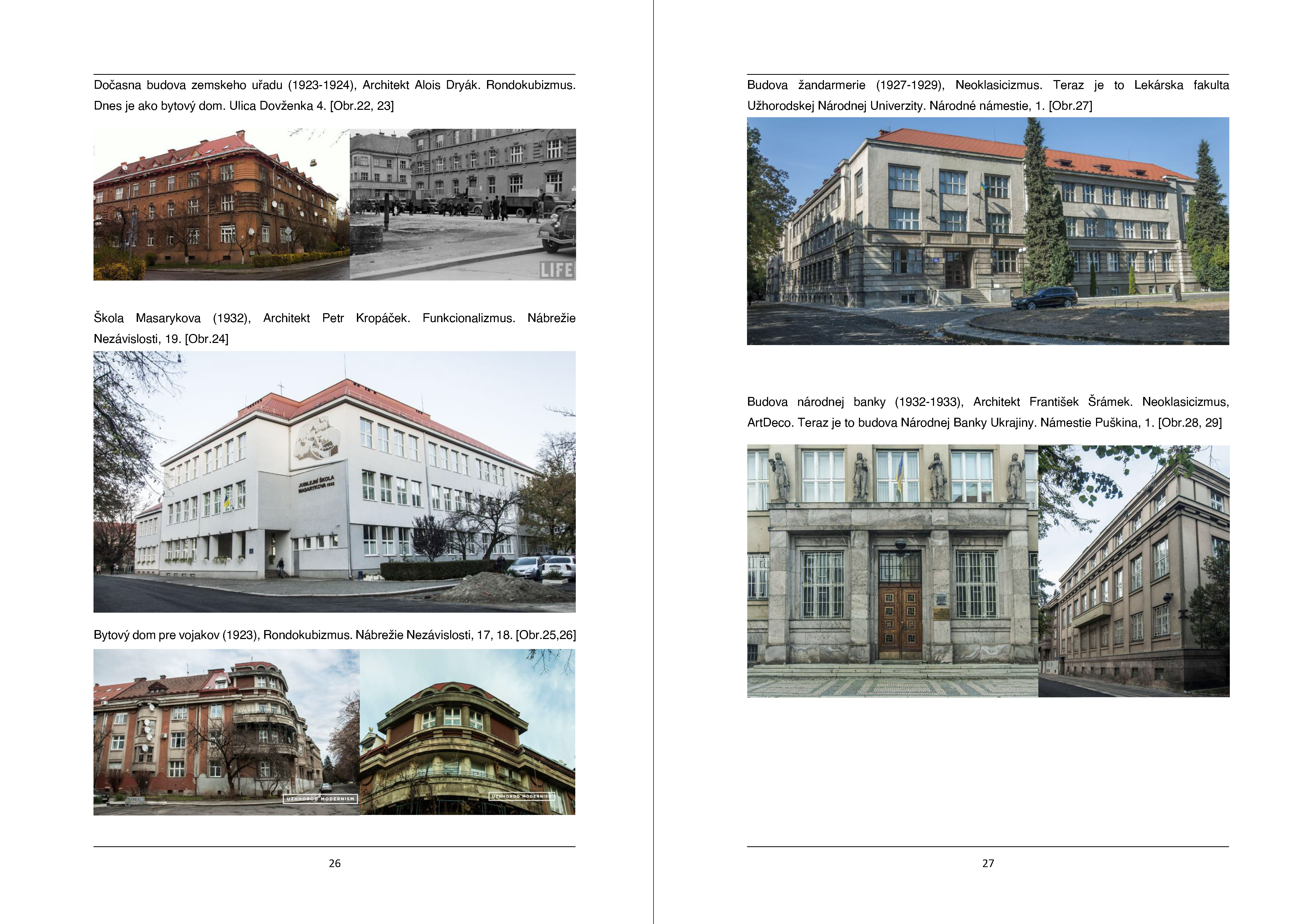Click the caption 'Budova národnej banky (1932-1933)'

[x=855, y=402]
